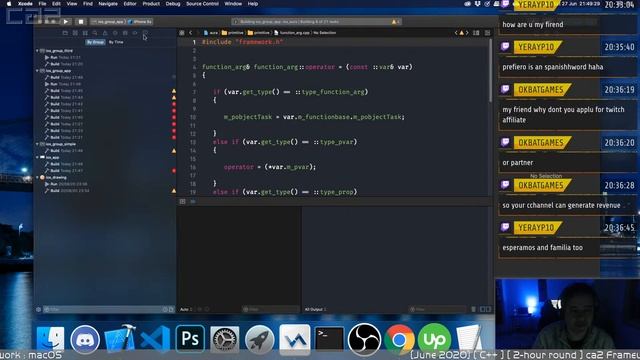Open the Launchpad rocket icon in the Dock
Image resolution: width=640 pixels, height=360 pixels.
(260, 339)
